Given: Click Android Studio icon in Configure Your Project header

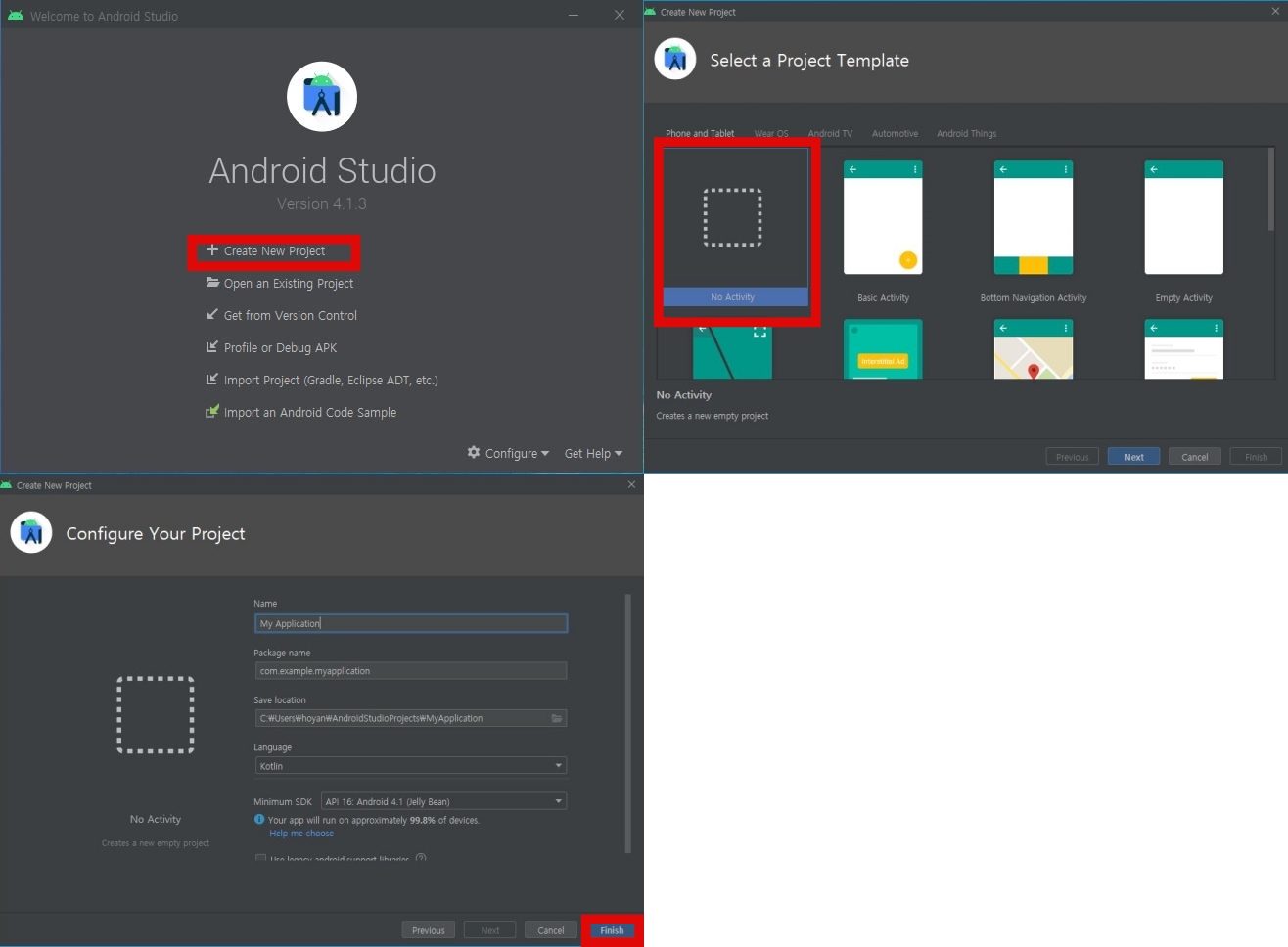Looking at the screenshot, I should pyautogui.click(x=31, y=533).
